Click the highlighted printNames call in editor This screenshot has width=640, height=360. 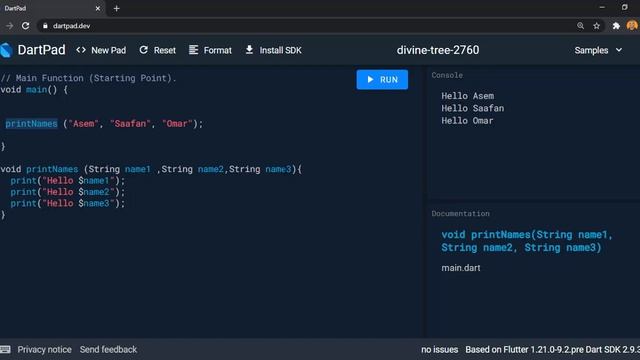[31, 124]
